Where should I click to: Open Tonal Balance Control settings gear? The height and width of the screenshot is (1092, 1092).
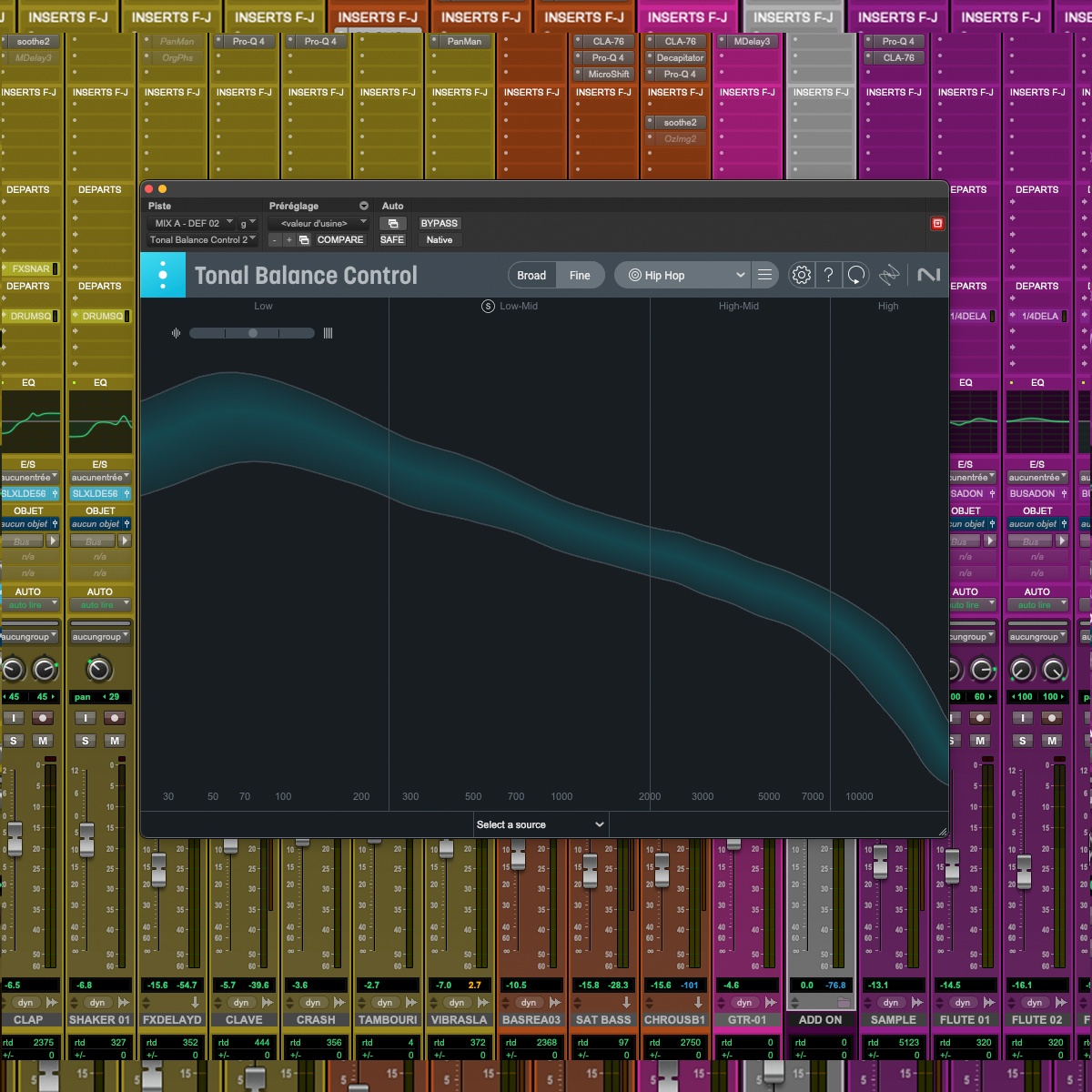[x=801, y=275]
